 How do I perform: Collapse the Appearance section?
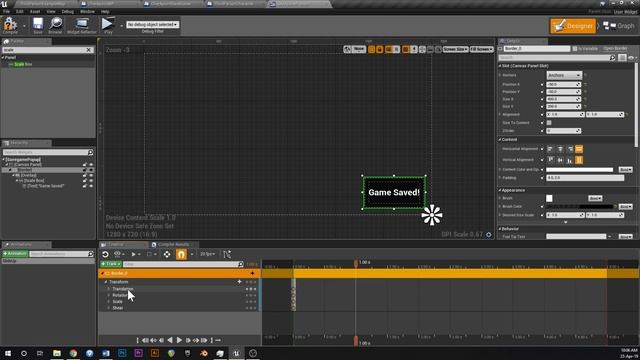tap(500, 190)
